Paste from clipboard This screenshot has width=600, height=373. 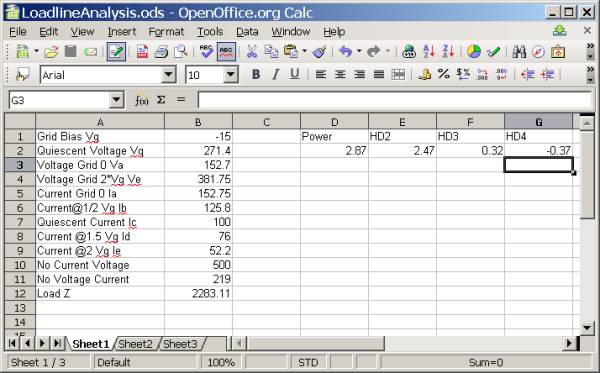[291, 51]
